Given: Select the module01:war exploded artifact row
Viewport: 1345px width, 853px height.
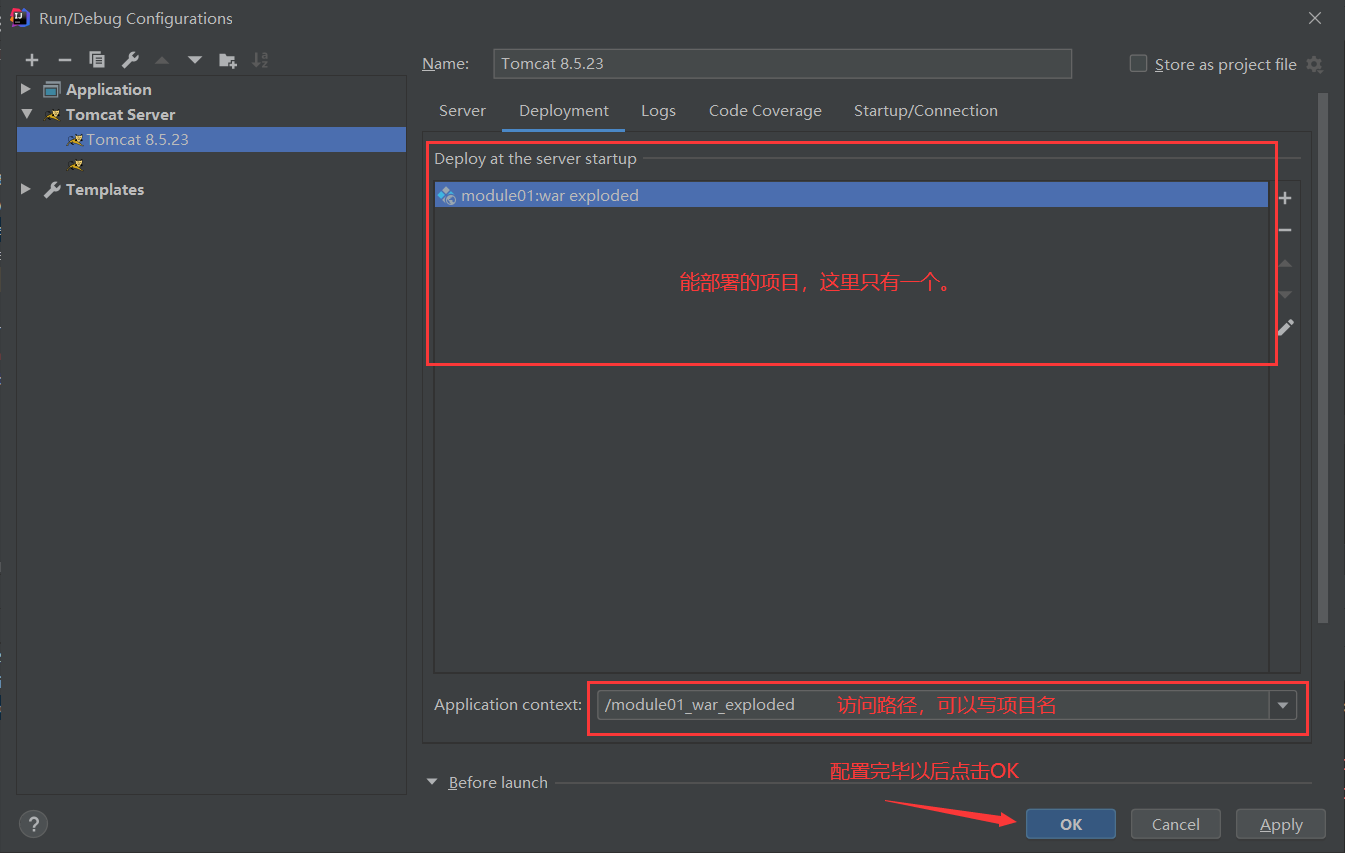Looking at the screenshot, I should [x=851, y=195].
